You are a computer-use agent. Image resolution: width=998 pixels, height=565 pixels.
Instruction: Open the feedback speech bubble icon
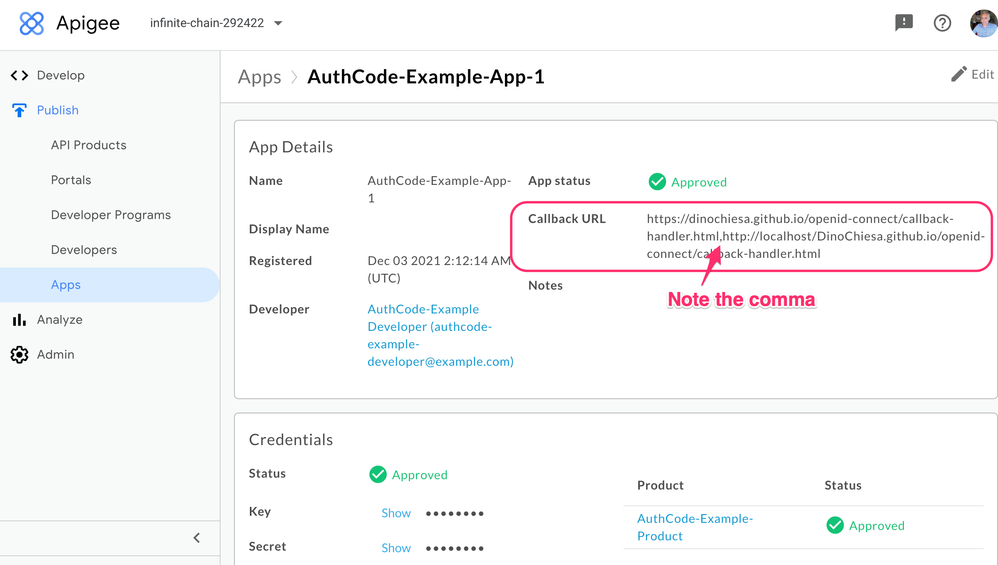click(904, 23)
